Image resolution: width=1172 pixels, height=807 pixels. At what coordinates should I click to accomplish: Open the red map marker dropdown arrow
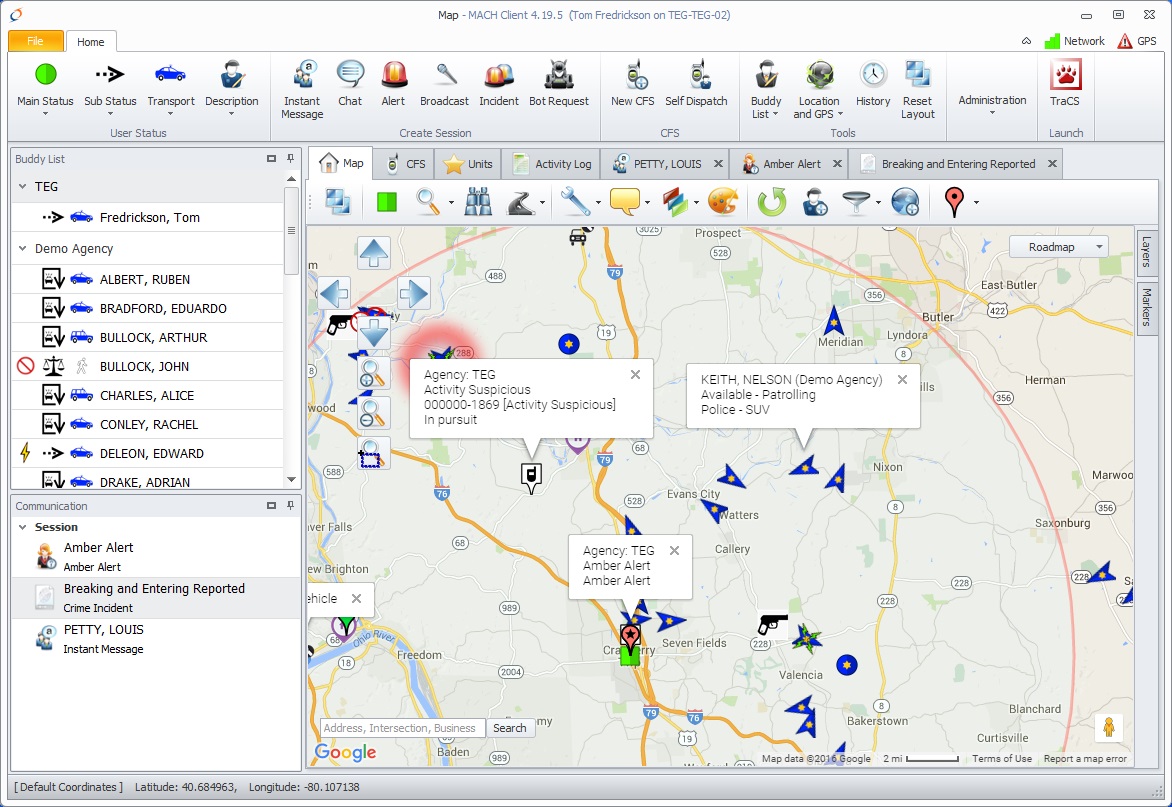[976, 202]
